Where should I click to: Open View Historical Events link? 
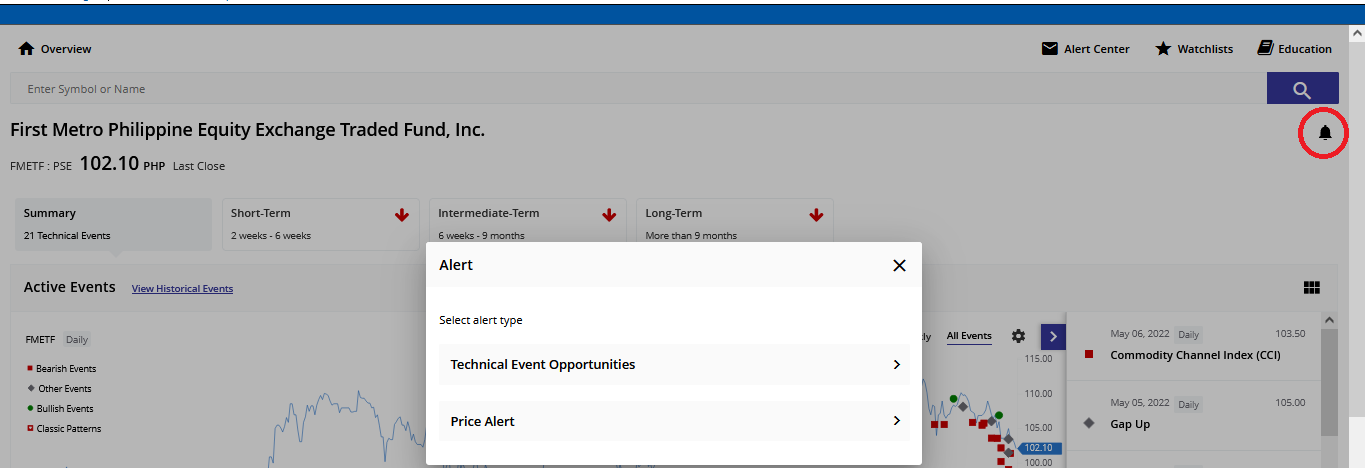click(182, 289)
